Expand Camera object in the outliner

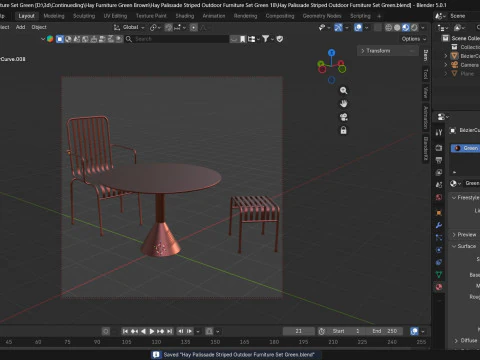[446, 65]
